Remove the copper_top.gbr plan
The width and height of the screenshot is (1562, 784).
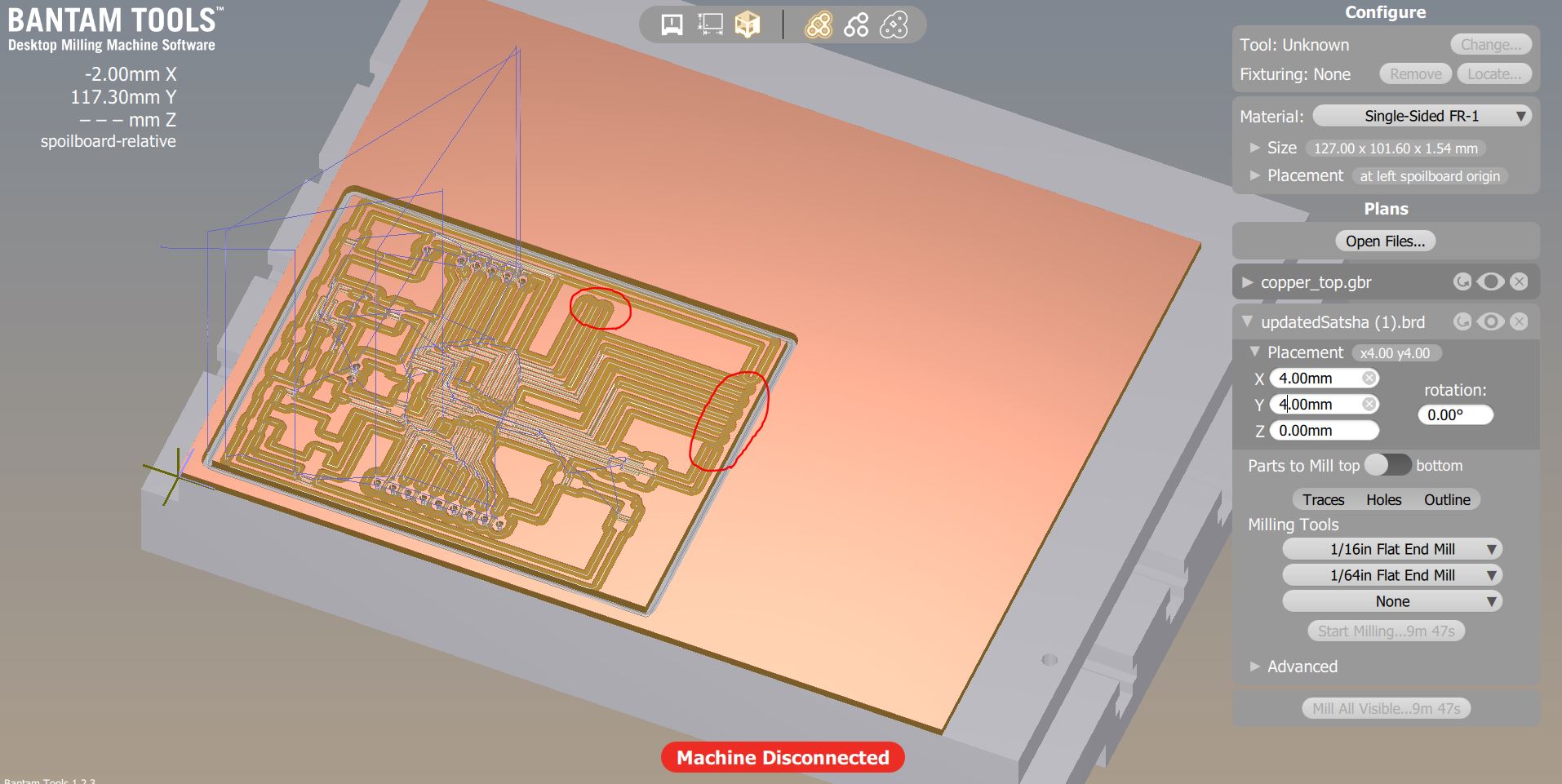tap(1519, 281)
